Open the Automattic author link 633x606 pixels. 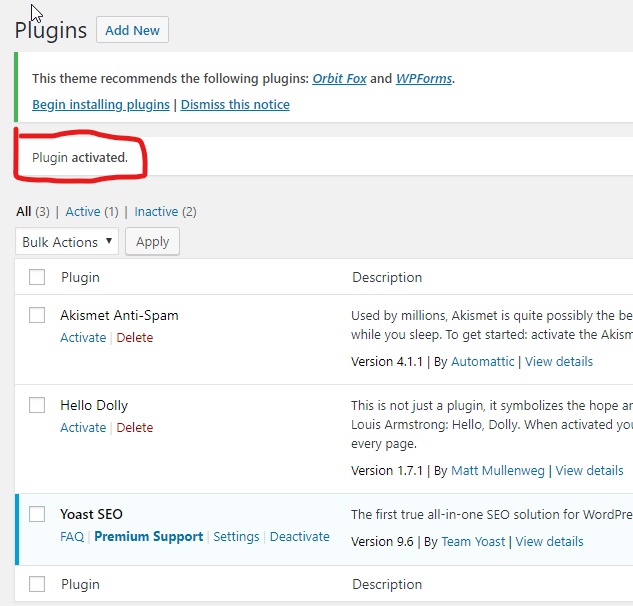point(482,361)
